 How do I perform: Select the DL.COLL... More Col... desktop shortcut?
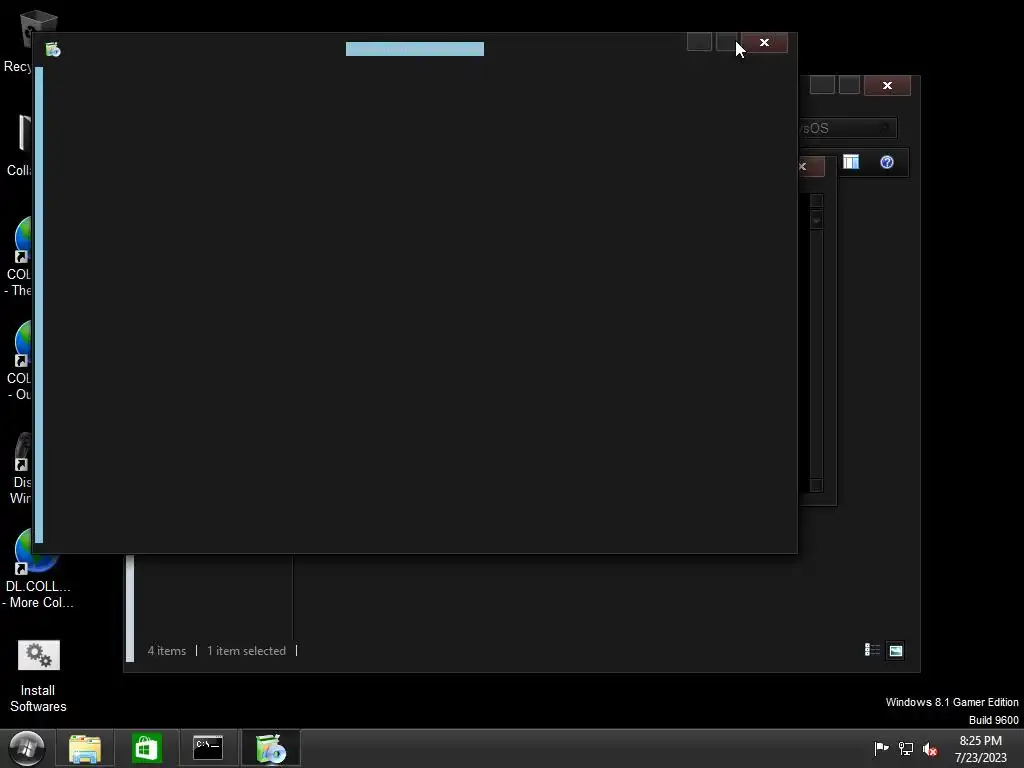click(38, 569)
